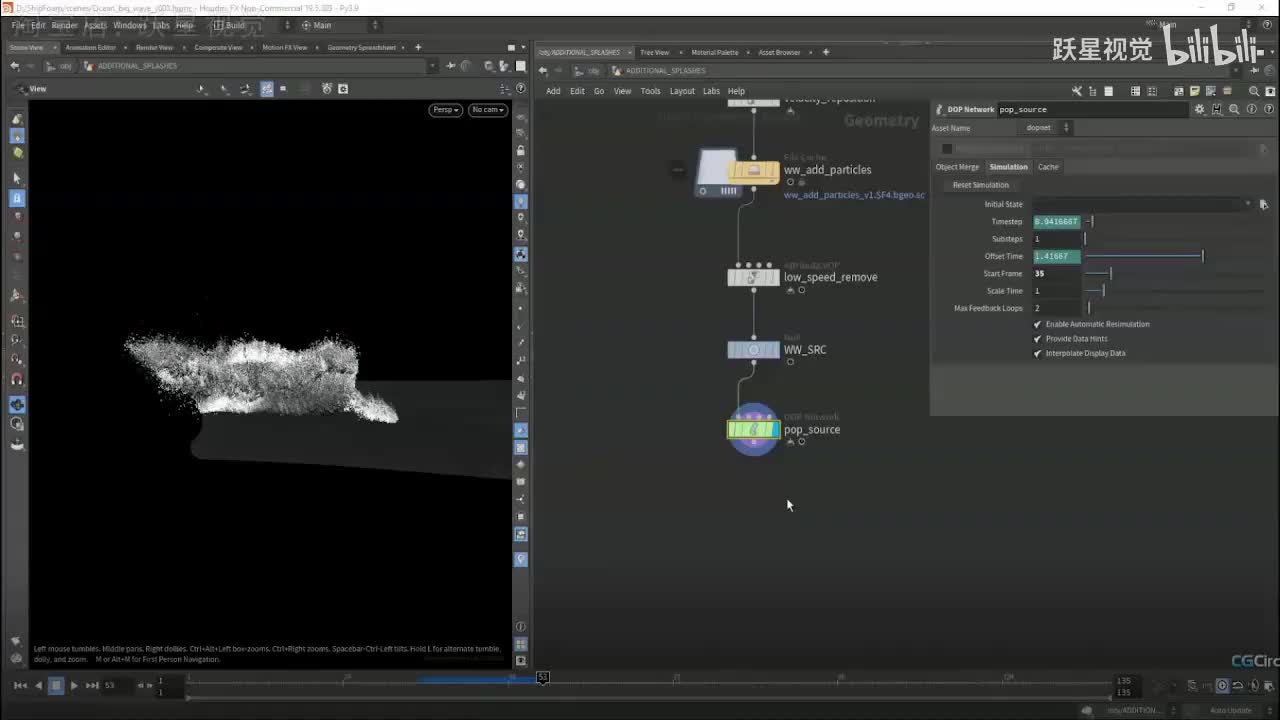1280x720 pixels.
Task: Open the Render menu
Action: point(64,25)
